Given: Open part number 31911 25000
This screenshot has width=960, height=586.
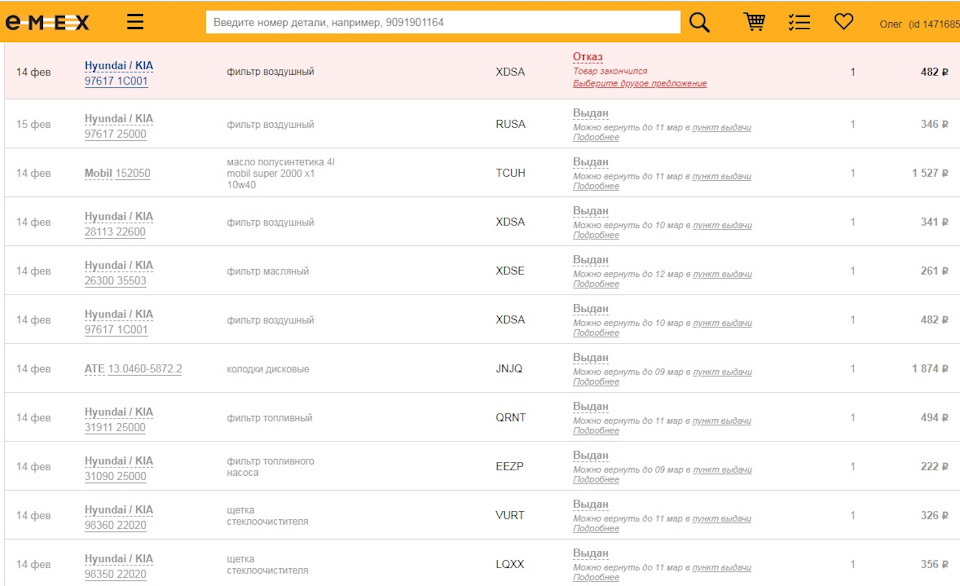Looking at the screenshot, I should 115,427.
